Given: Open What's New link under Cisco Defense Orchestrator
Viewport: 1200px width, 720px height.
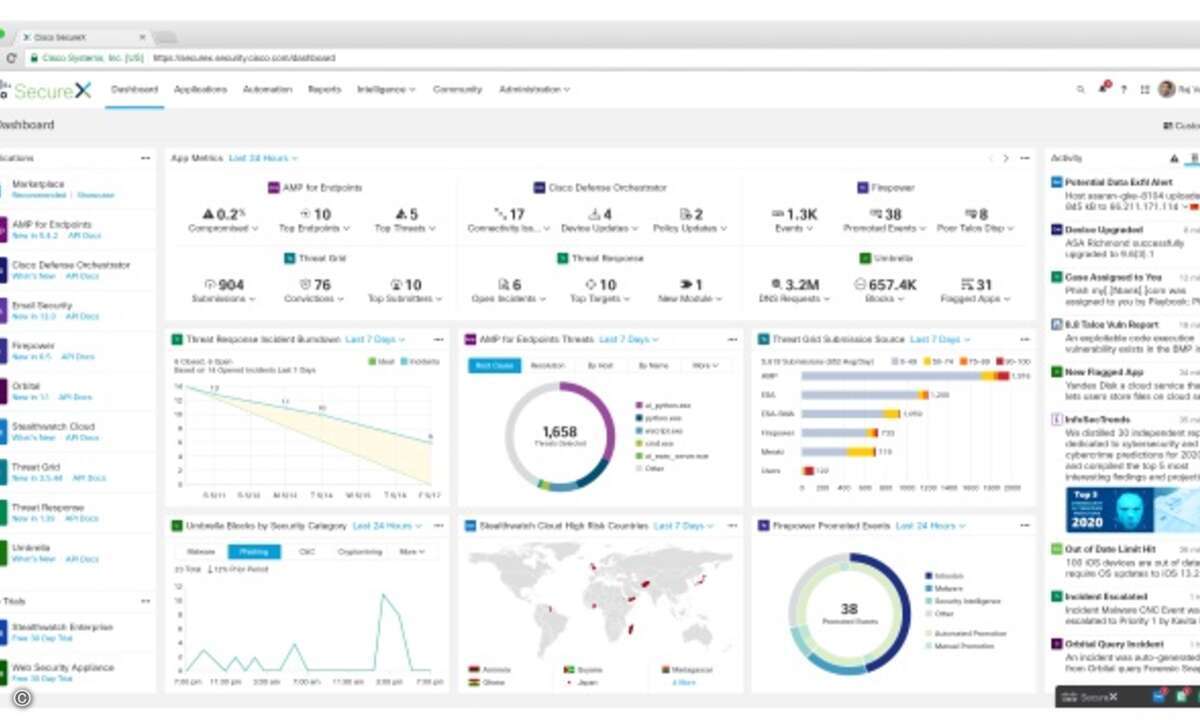Looking at the screenshot, I should [x=34, y=276].
